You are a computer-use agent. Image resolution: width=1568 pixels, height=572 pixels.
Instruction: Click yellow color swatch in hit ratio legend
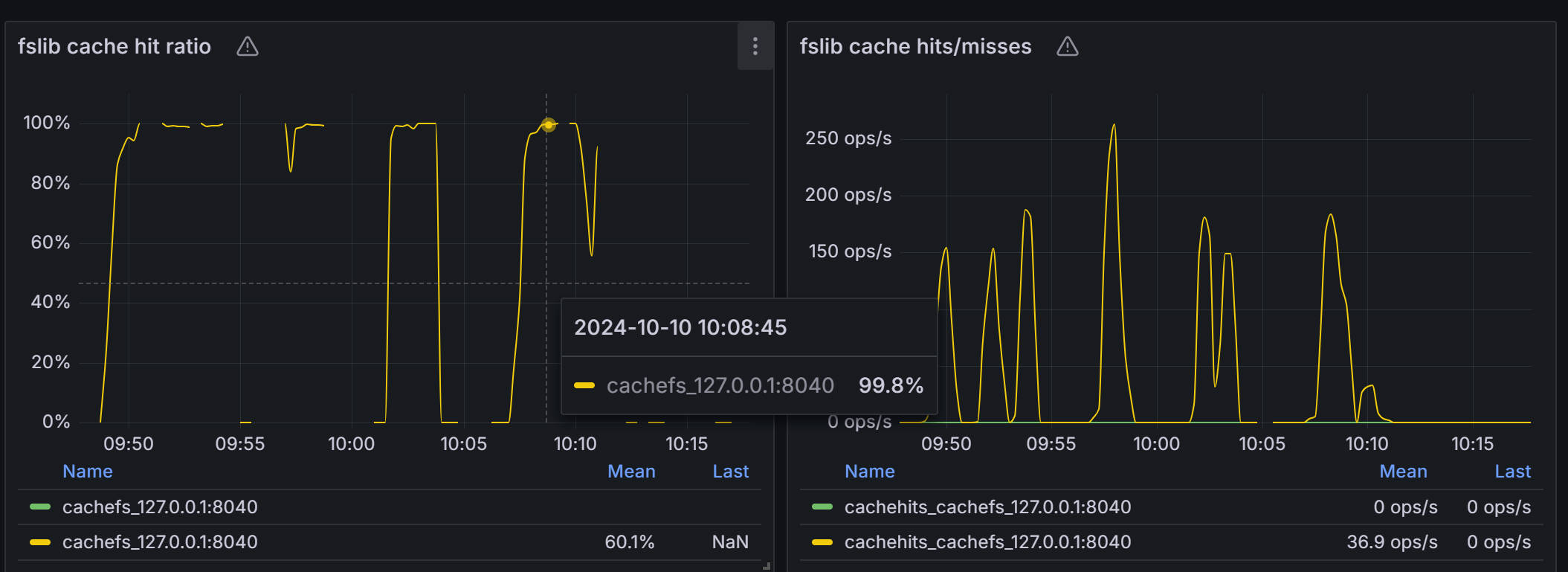(40, 542)
